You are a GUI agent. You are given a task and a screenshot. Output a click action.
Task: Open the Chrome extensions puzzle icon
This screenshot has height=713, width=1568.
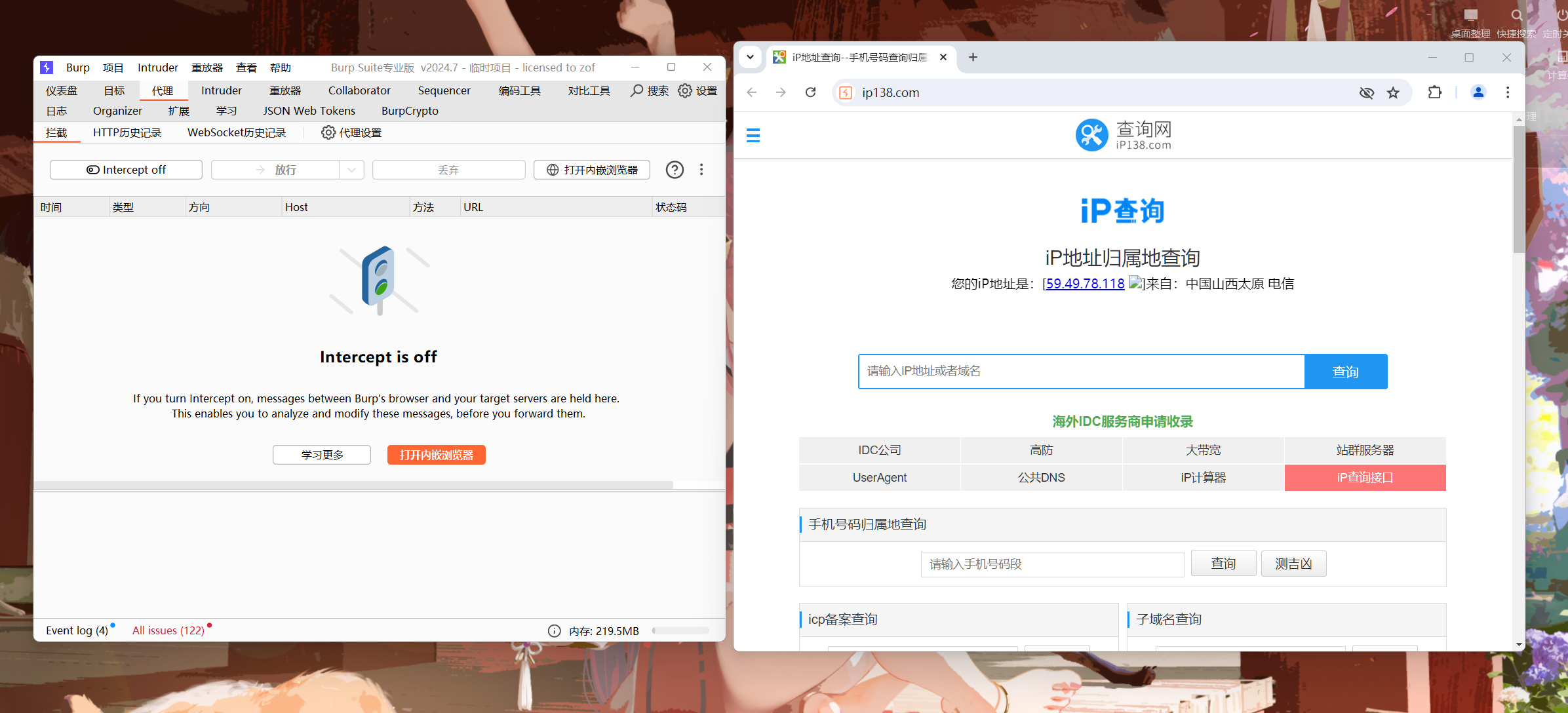point(1434,92)
